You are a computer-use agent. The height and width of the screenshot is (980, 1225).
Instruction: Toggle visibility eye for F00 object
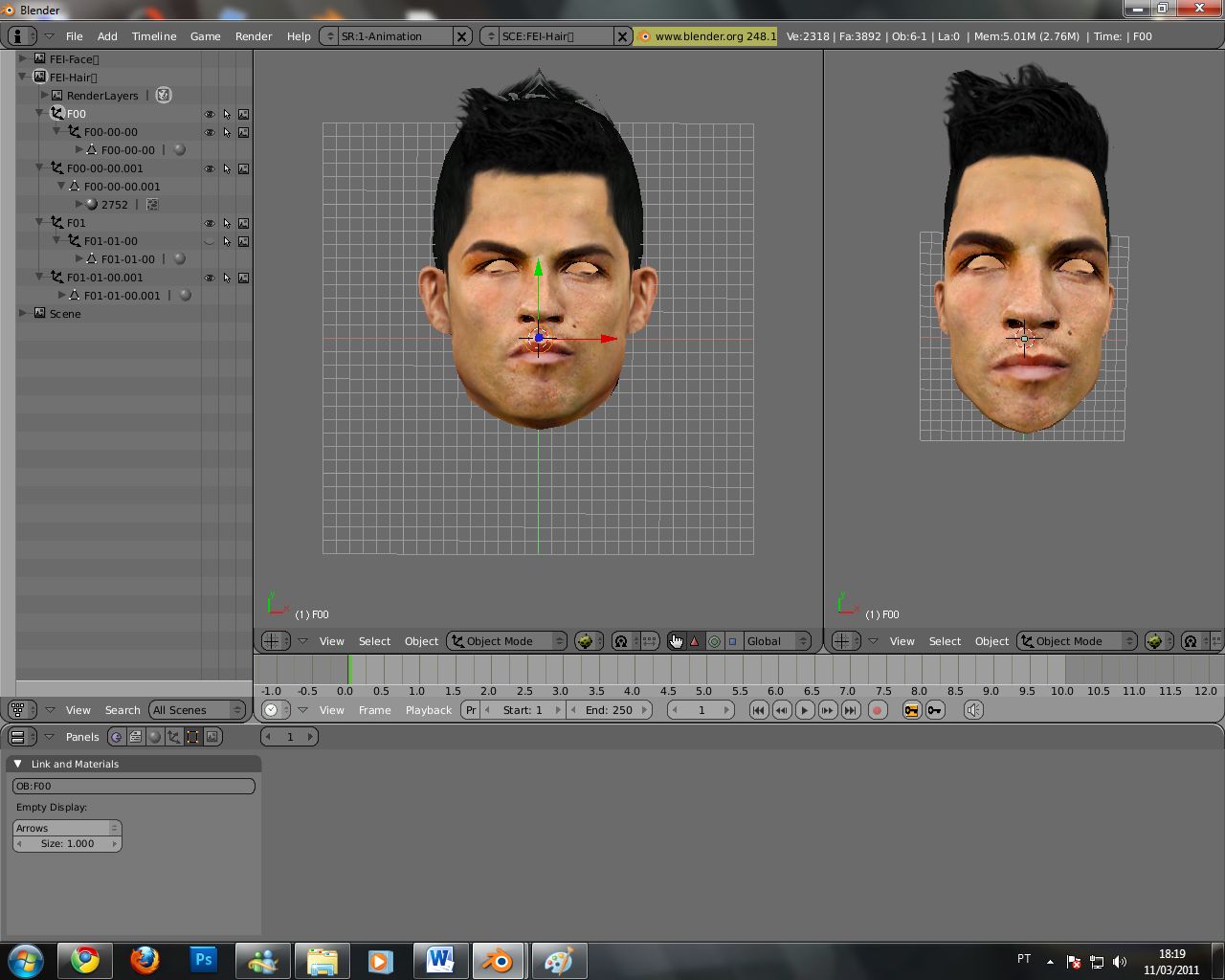click(x=210, y=114)
